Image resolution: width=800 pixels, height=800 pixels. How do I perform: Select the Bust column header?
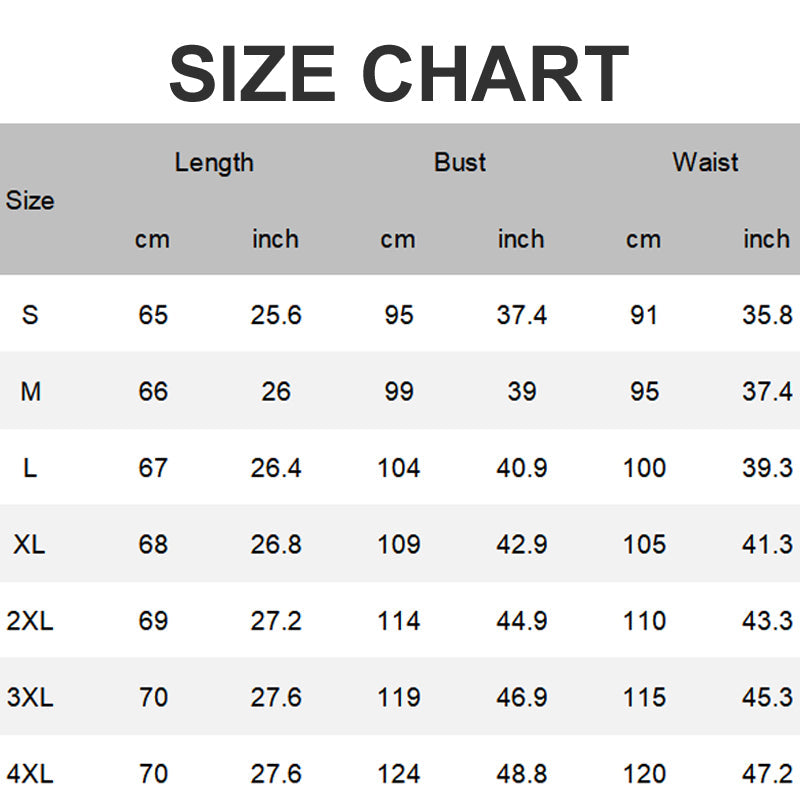pos(460,162)
